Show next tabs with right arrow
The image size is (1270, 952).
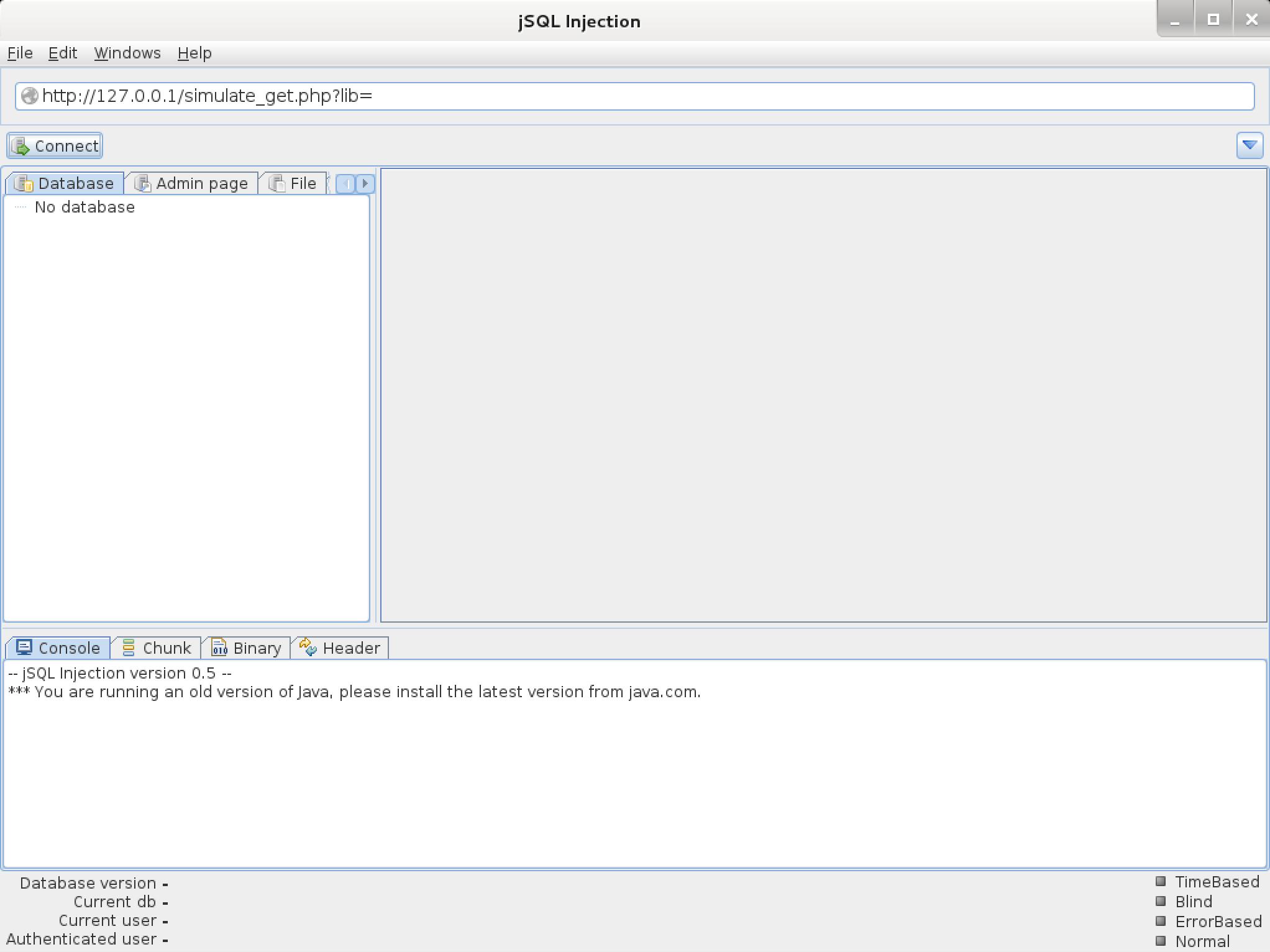coord(365,183)
